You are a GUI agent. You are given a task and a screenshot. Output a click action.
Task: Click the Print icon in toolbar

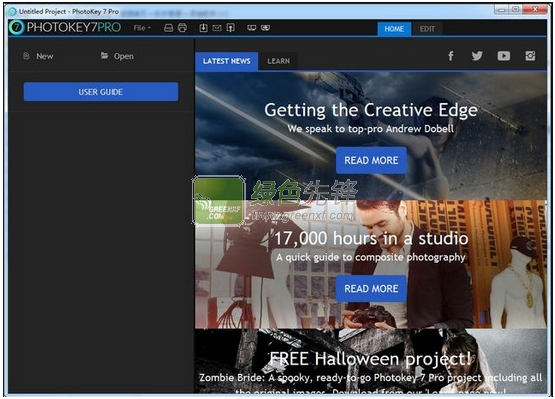point(182,28)
